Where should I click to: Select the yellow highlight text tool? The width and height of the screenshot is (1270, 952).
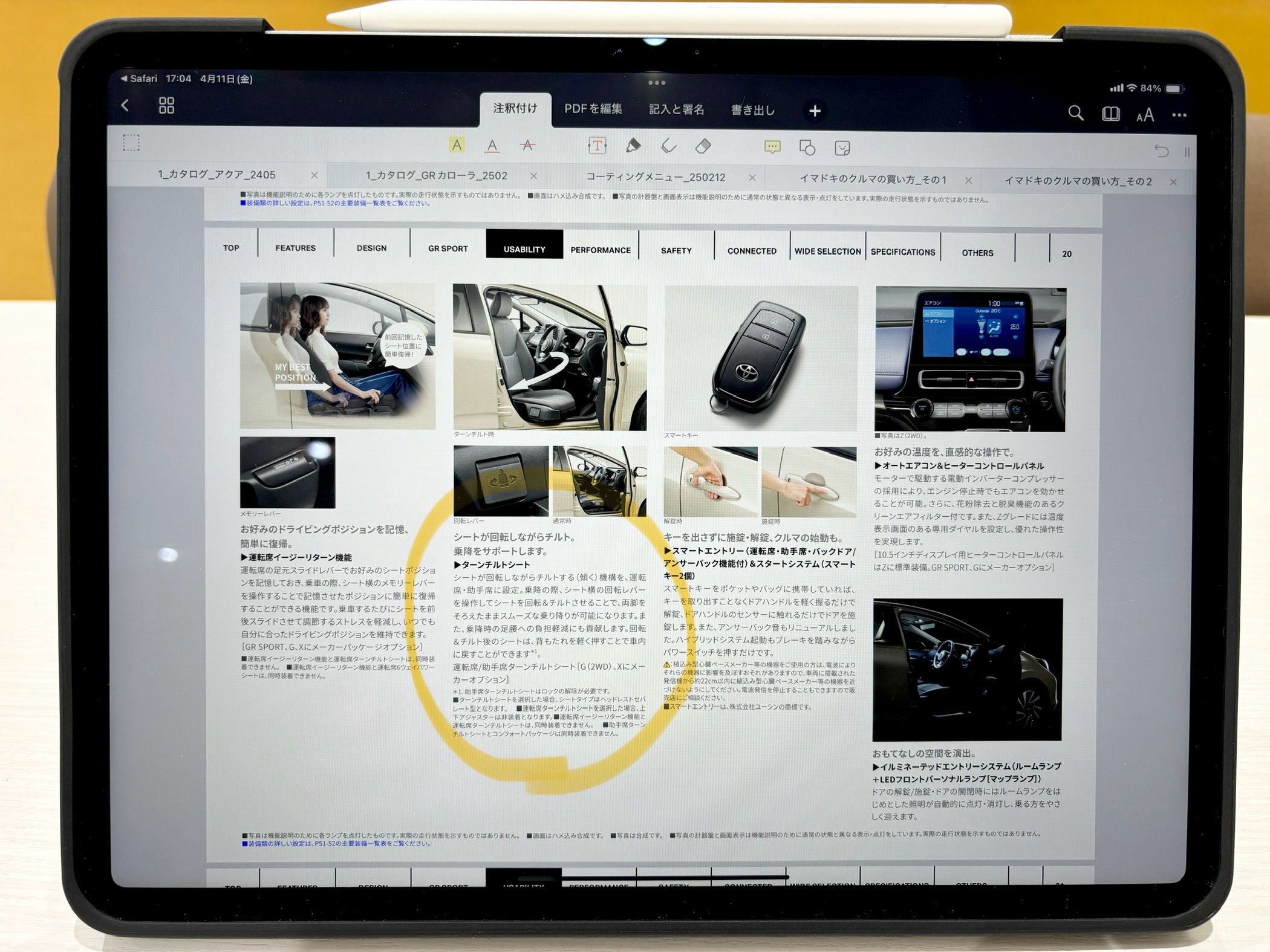[457, 145]
